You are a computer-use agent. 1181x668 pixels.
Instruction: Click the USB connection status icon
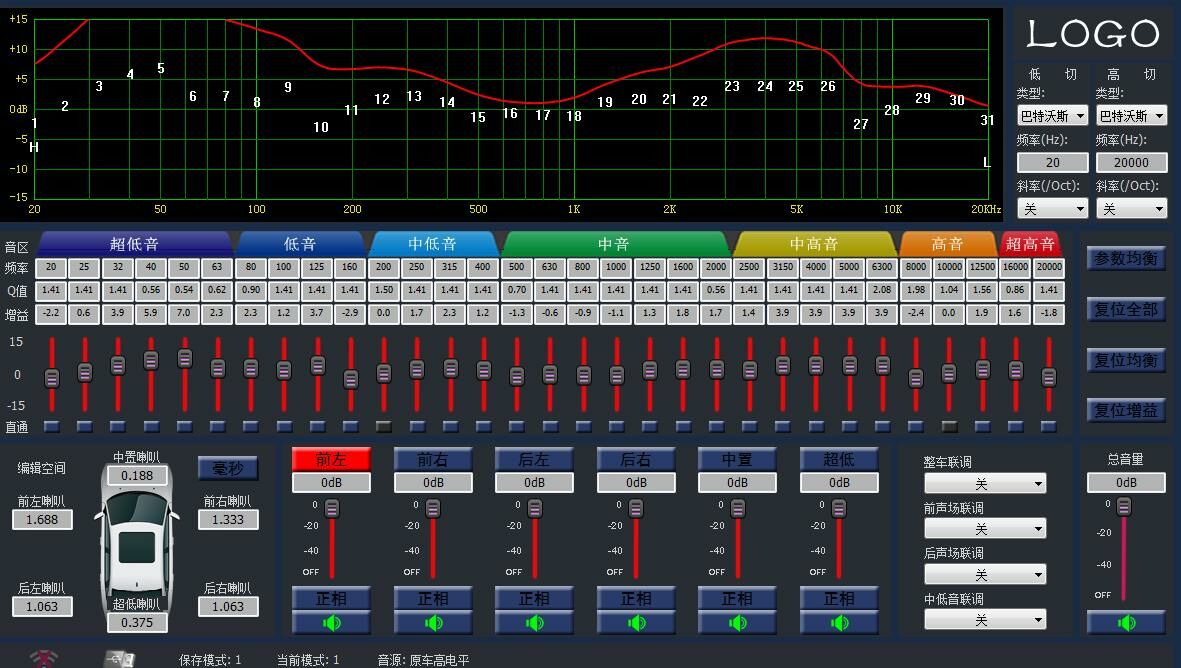(x=119, y=659)
